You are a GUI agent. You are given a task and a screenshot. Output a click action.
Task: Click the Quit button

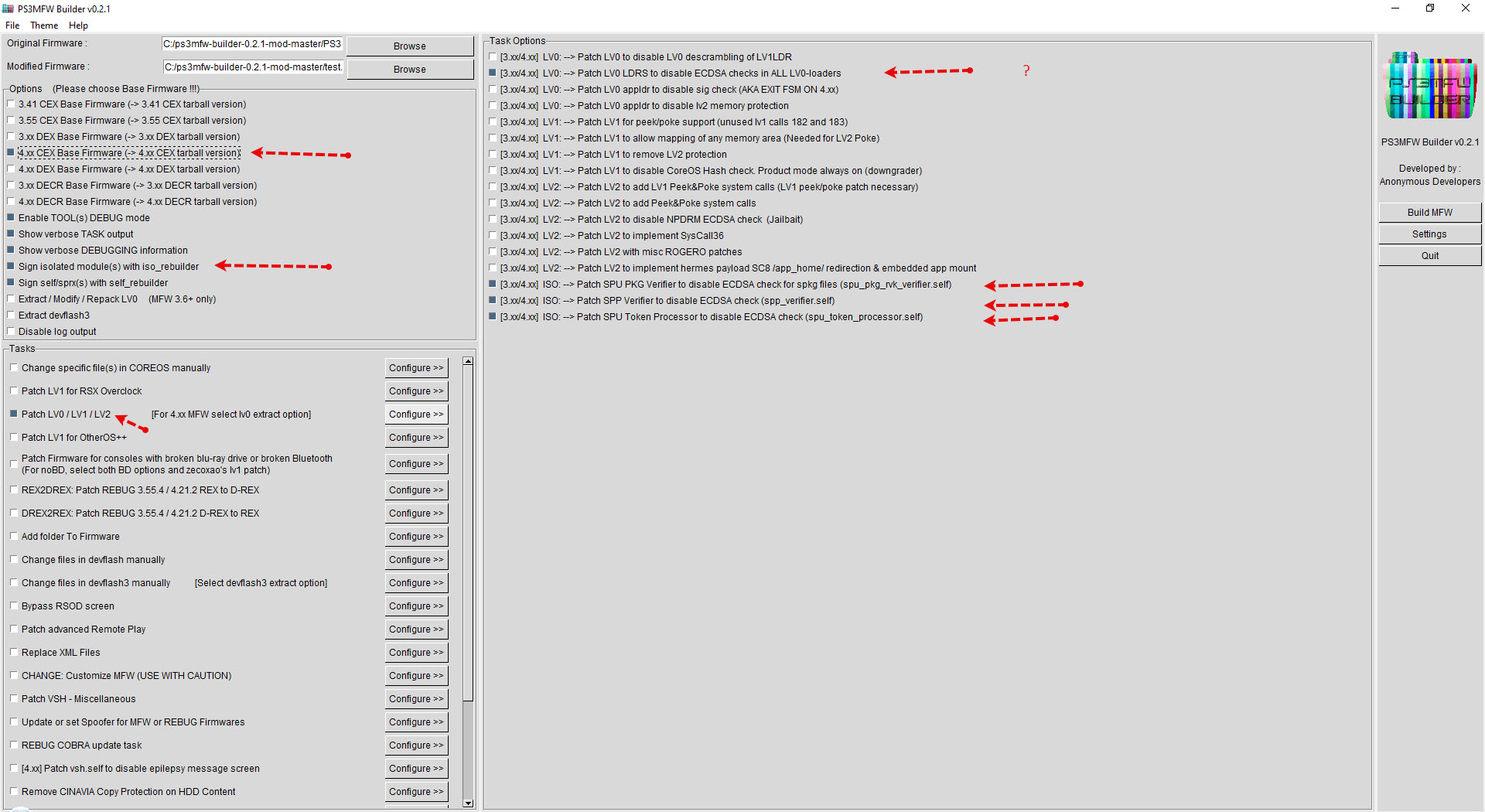pyautogui.click(x=1430, y=256)
